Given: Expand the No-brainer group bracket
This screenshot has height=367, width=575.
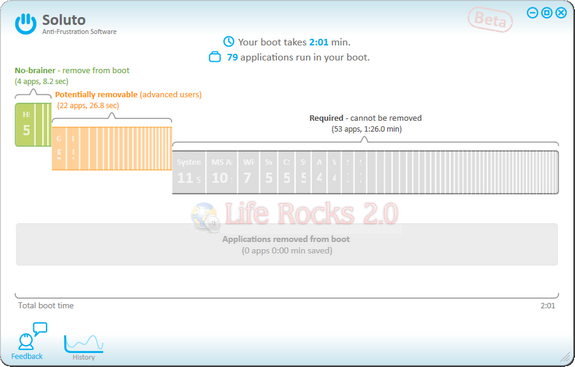Looking at the screenshot, I should pos(33,93).
